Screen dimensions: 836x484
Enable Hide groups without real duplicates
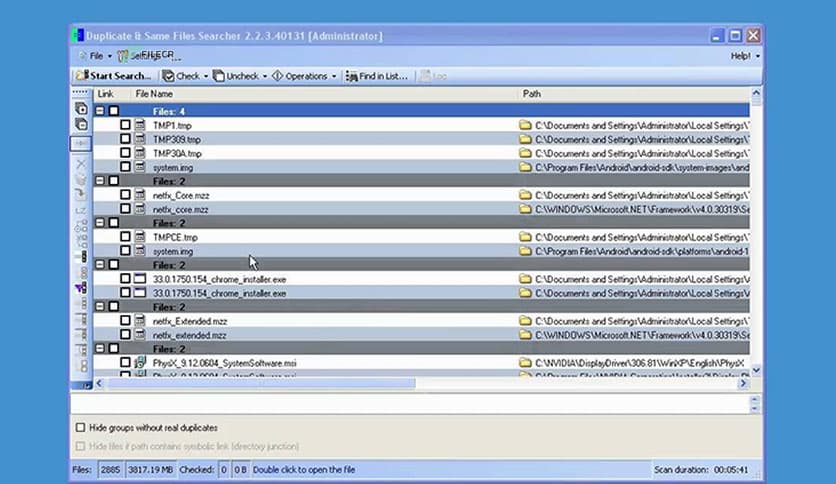click(x=81, y=427)
